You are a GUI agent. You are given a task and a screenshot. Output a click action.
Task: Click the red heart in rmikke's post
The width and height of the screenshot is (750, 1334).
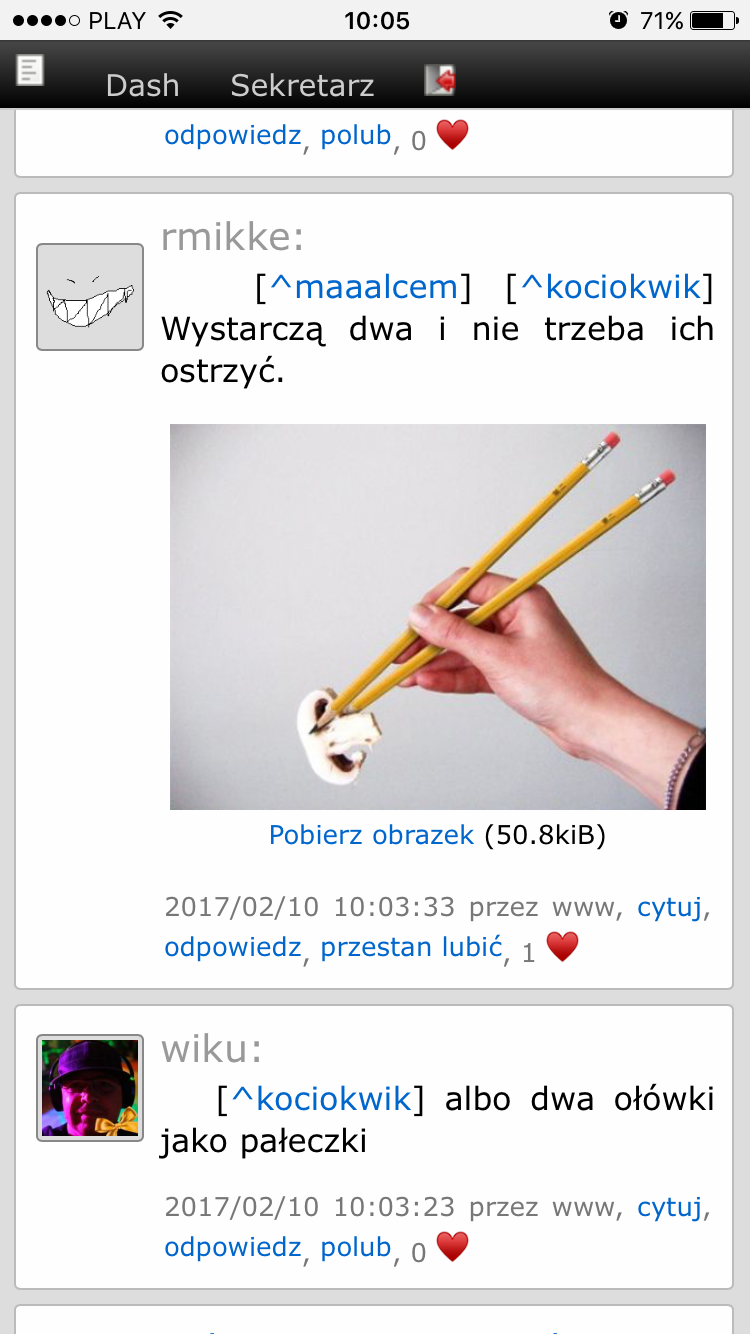pos(562,946)
